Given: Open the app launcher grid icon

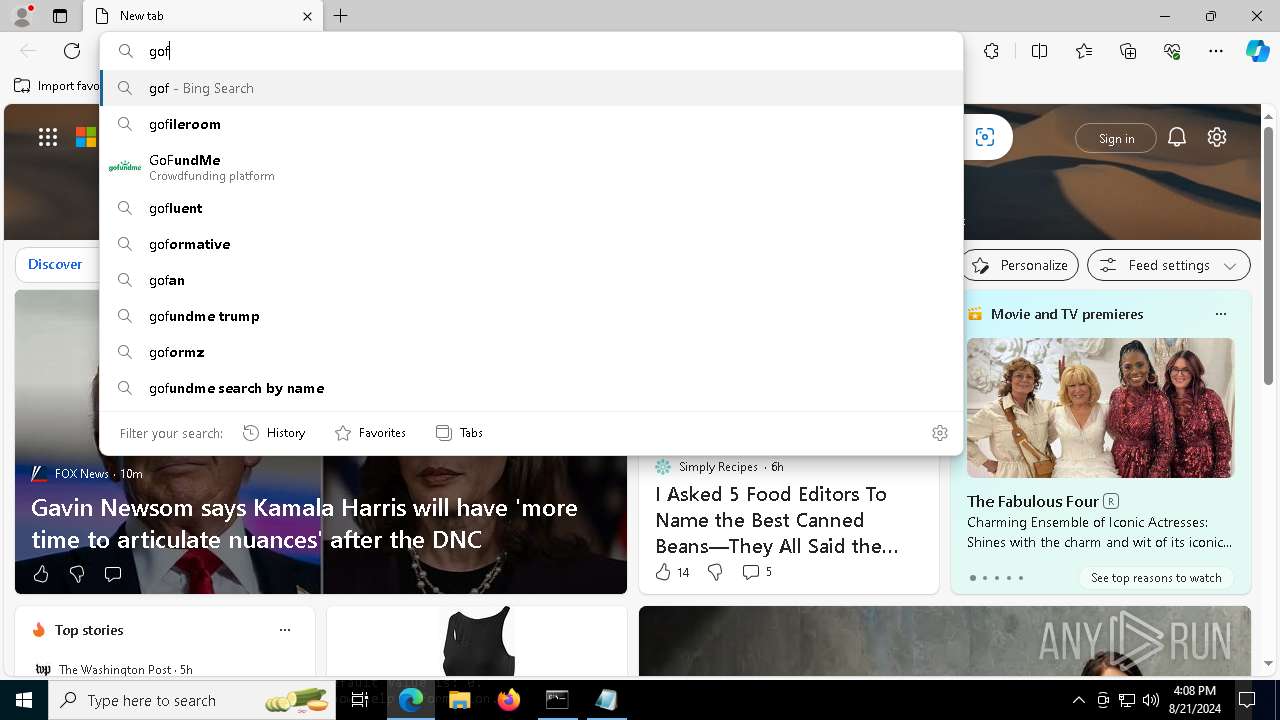Looking at the screenshot, I should [48, 137].
